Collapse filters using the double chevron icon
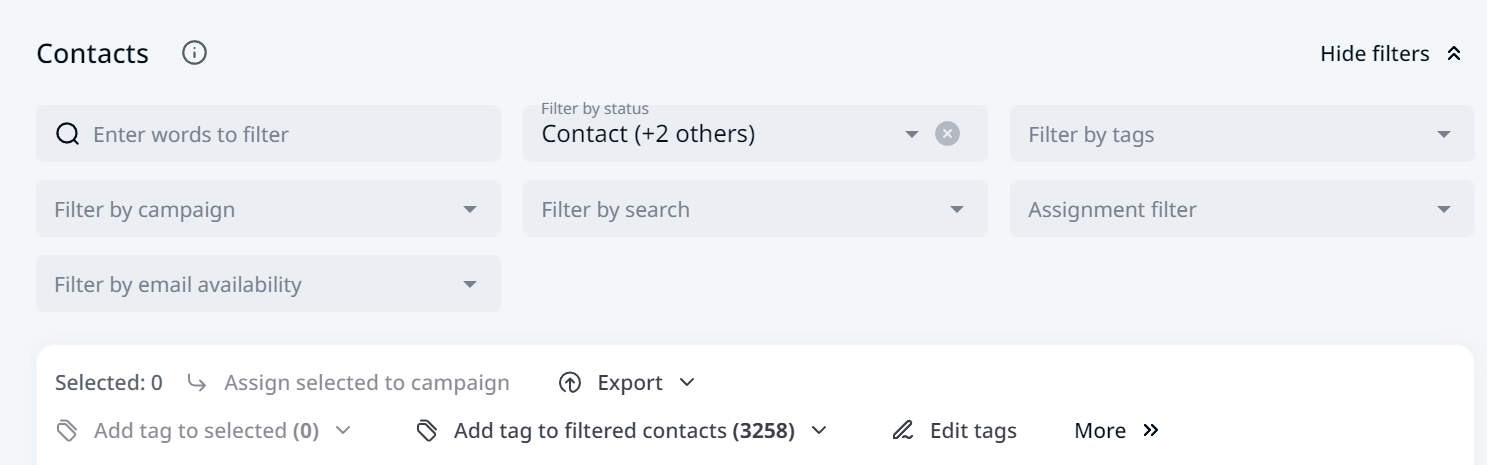1487x465 pixels. pyautogui.click(x=1454, y=54)
